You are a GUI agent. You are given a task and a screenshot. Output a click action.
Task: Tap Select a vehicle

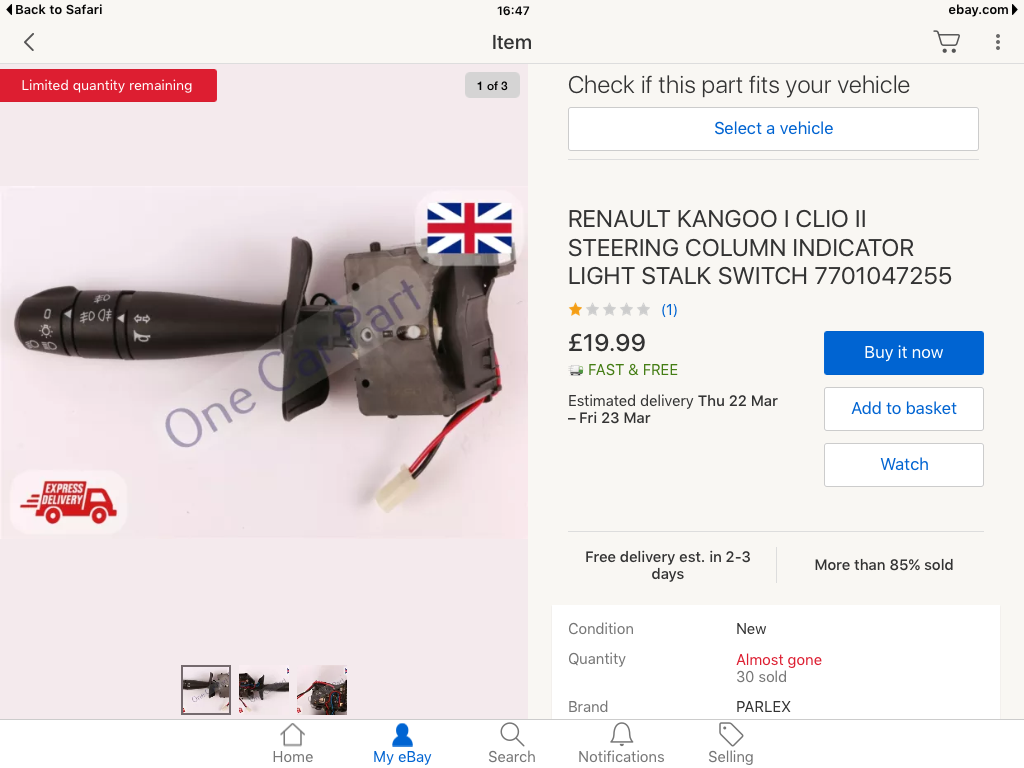(773, 128)
